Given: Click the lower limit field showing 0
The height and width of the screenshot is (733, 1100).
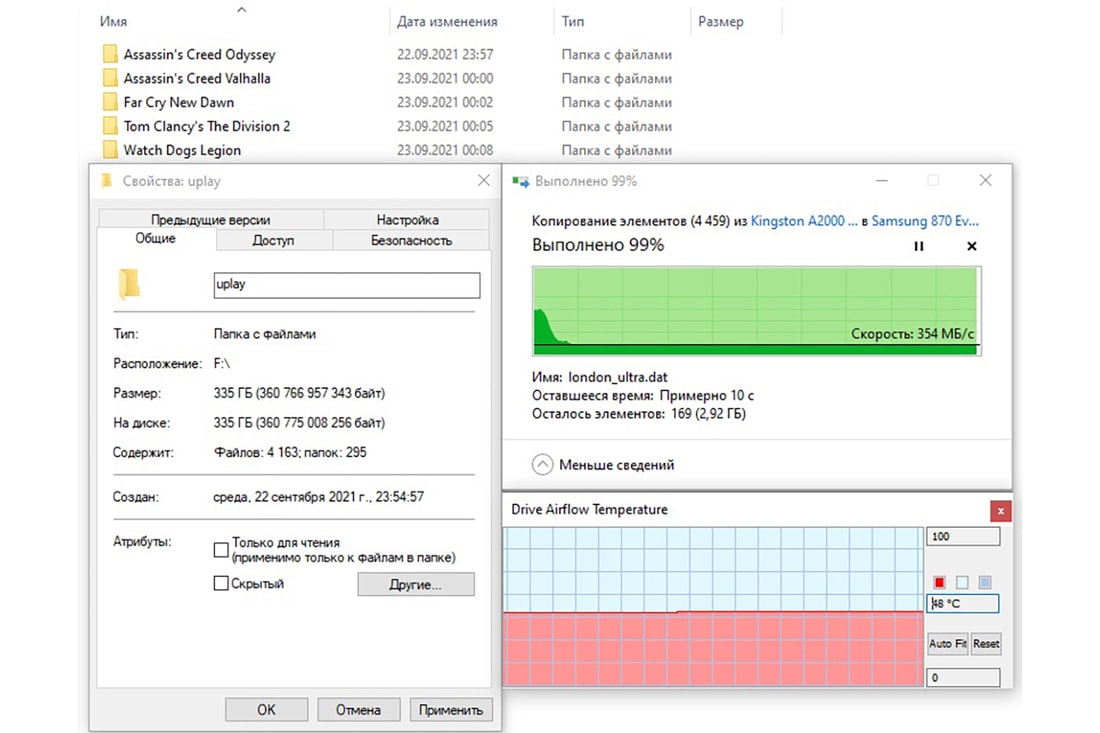Looking at the screenshot, I should pos(962,678).
